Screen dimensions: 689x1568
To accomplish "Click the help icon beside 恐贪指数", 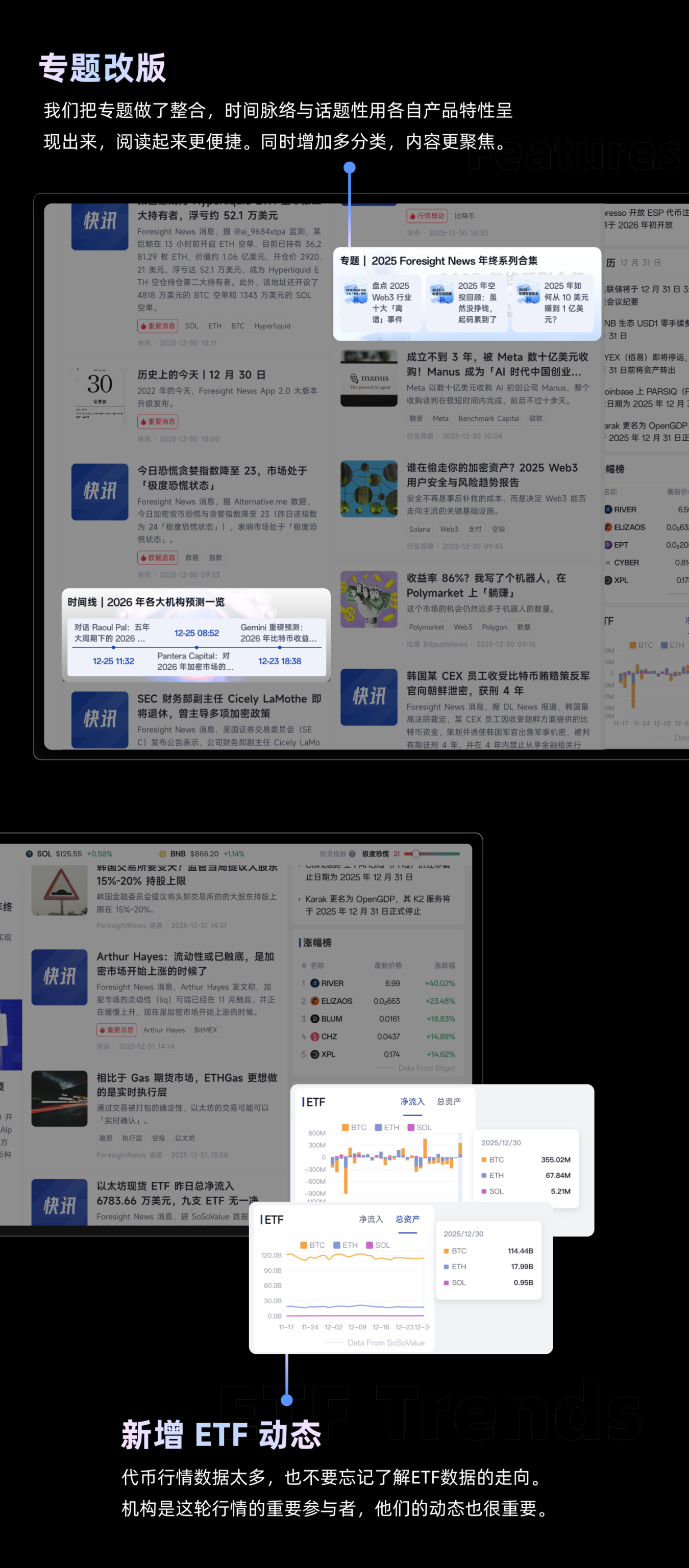I will [x=352, y=853].
